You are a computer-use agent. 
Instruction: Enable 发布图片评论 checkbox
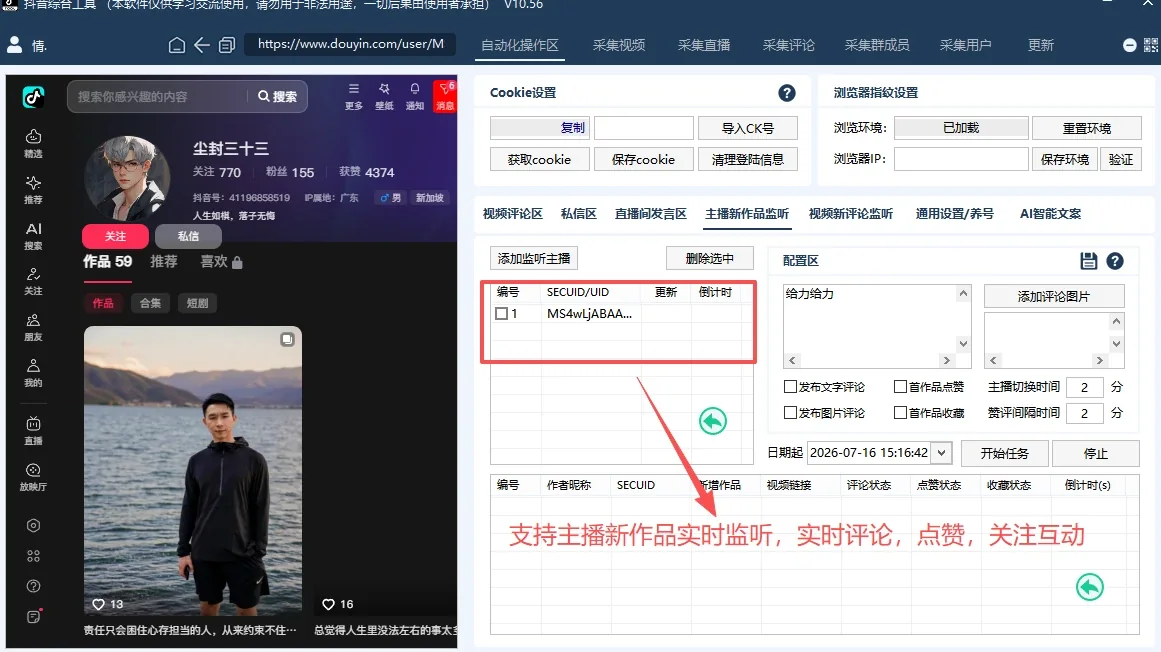[790, 412]
